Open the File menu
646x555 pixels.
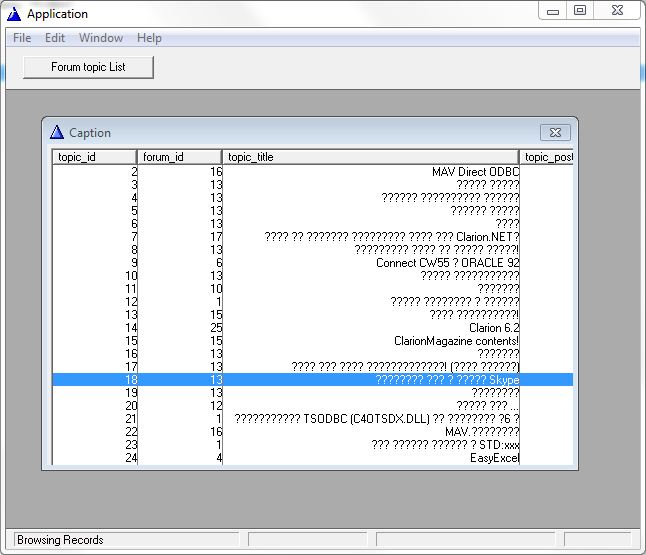21,38
